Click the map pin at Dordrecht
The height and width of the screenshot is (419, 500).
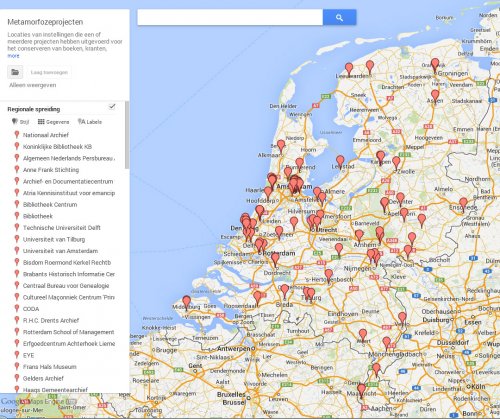[x=275, y=259]
